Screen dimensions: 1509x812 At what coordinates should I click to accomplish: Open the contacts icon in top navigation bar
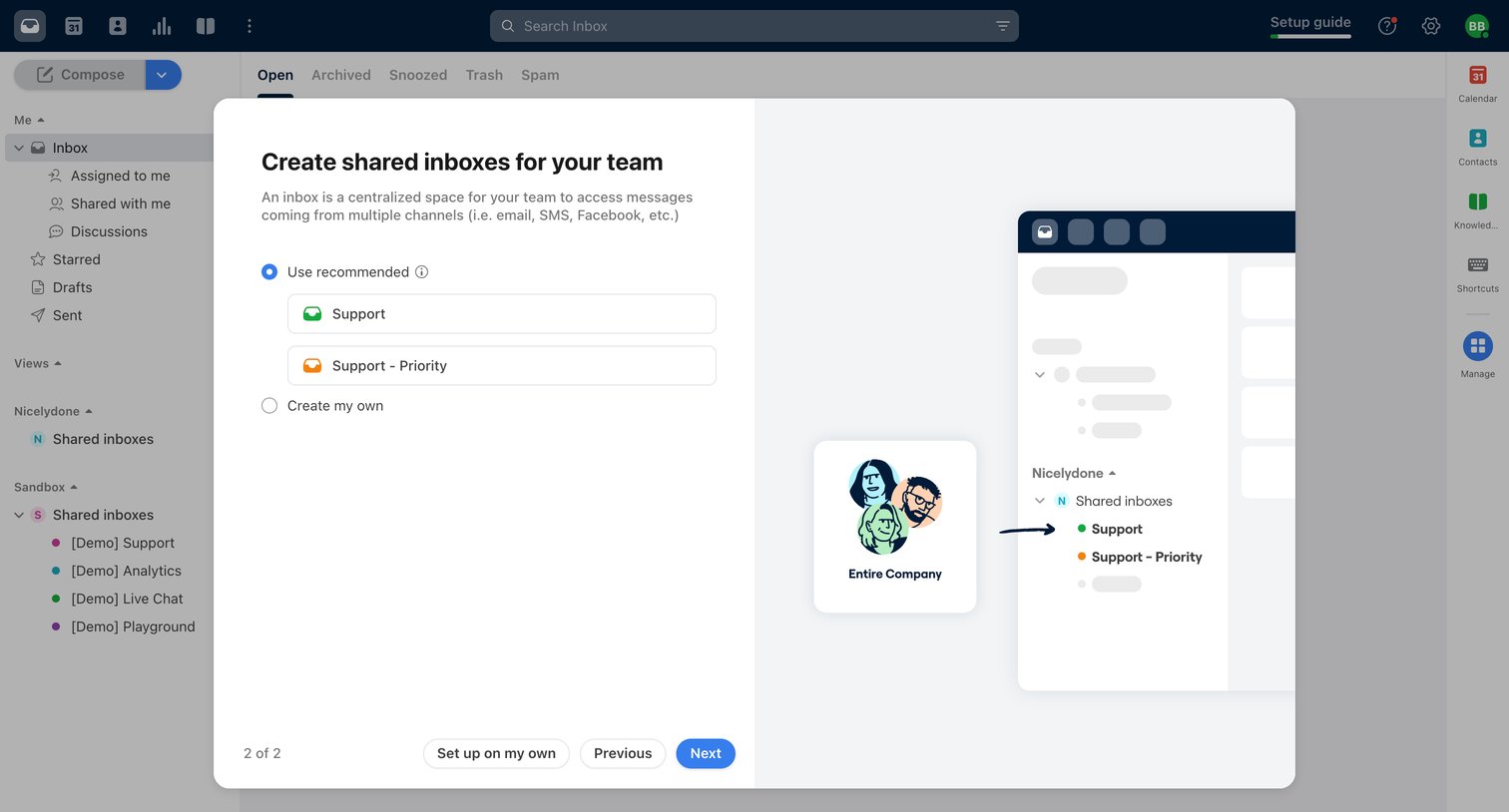pos(118,26)
